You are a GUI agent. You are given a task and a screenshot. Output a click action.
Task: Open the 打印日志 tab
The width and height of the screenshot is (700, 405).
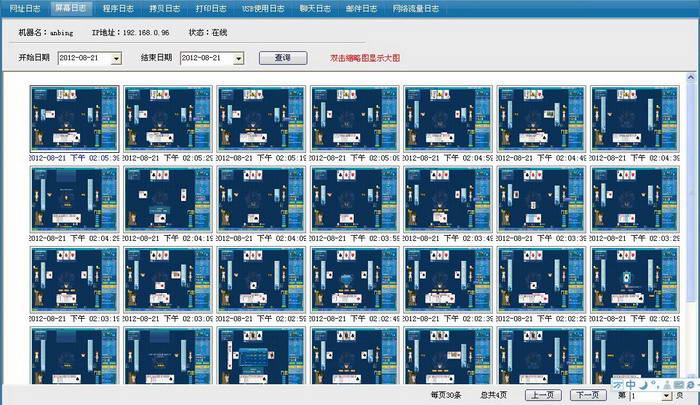[211, 8]
